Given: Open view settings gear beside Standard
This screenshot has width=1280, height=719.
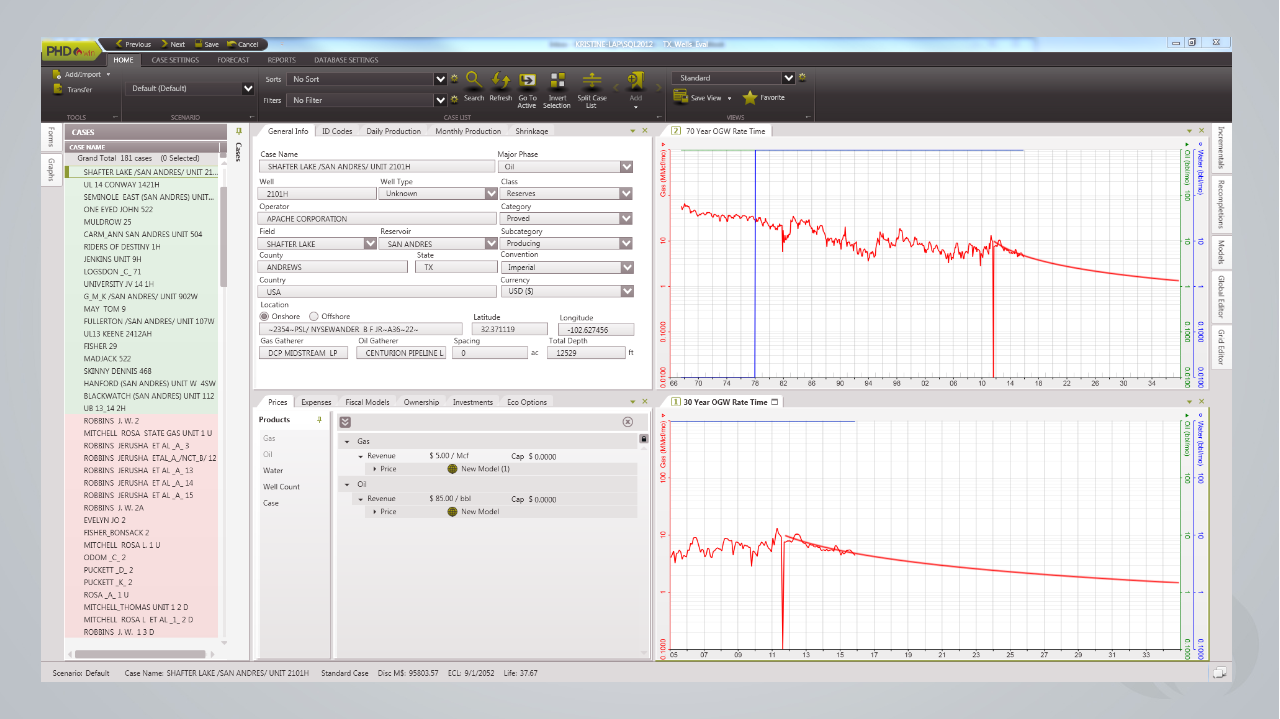Looking at the screenshot, I should point(802,77).
